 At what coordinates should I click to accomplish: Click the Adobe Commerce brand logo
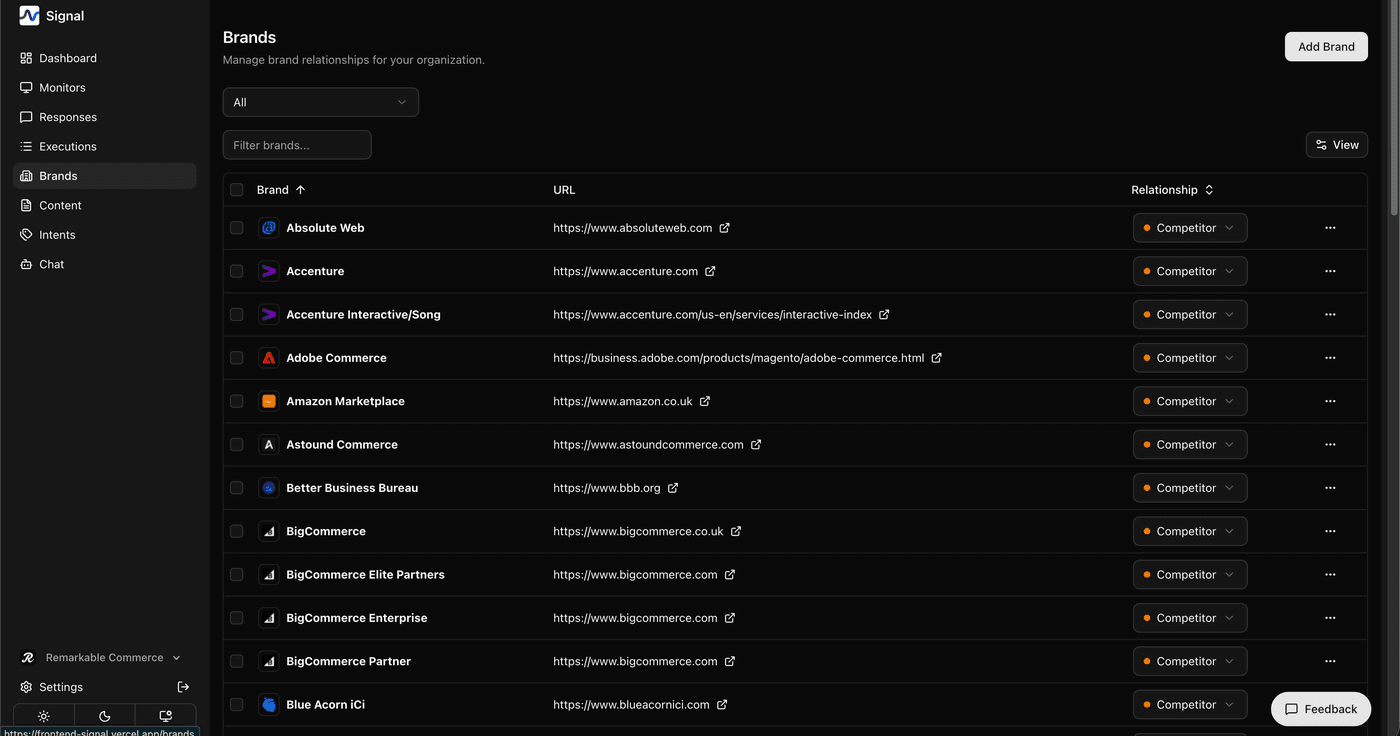pos(268,358)
